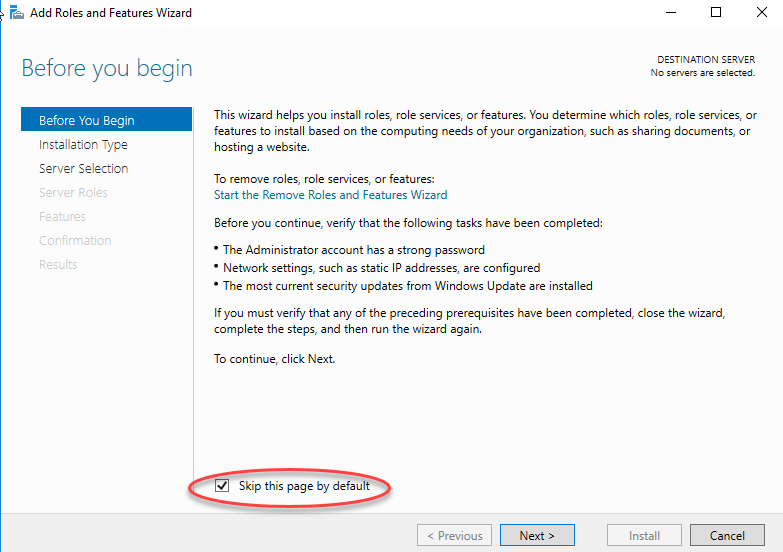The height and width of the screenshot is (552, 783).
Task: Select the Before You Begin step
Action: coord(106,120)
